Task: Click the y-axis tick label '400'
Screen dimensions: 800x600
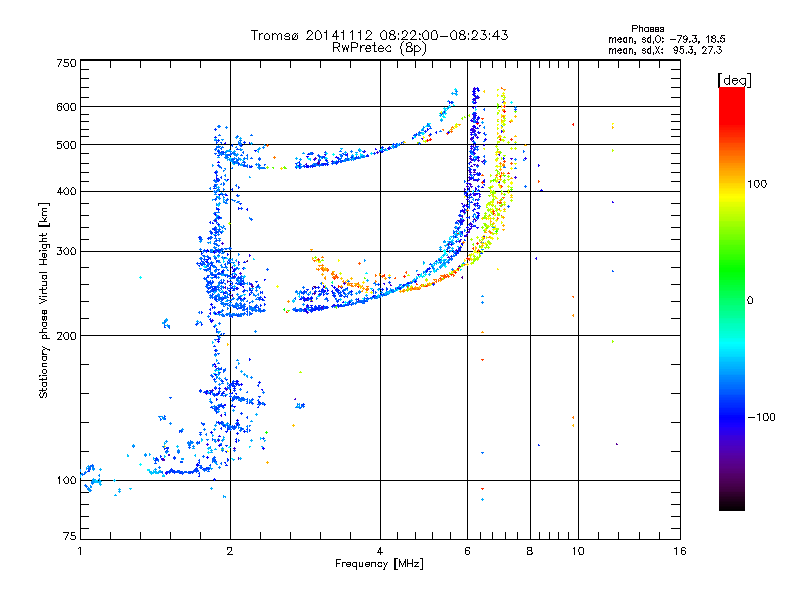Action: coord(67,192)
